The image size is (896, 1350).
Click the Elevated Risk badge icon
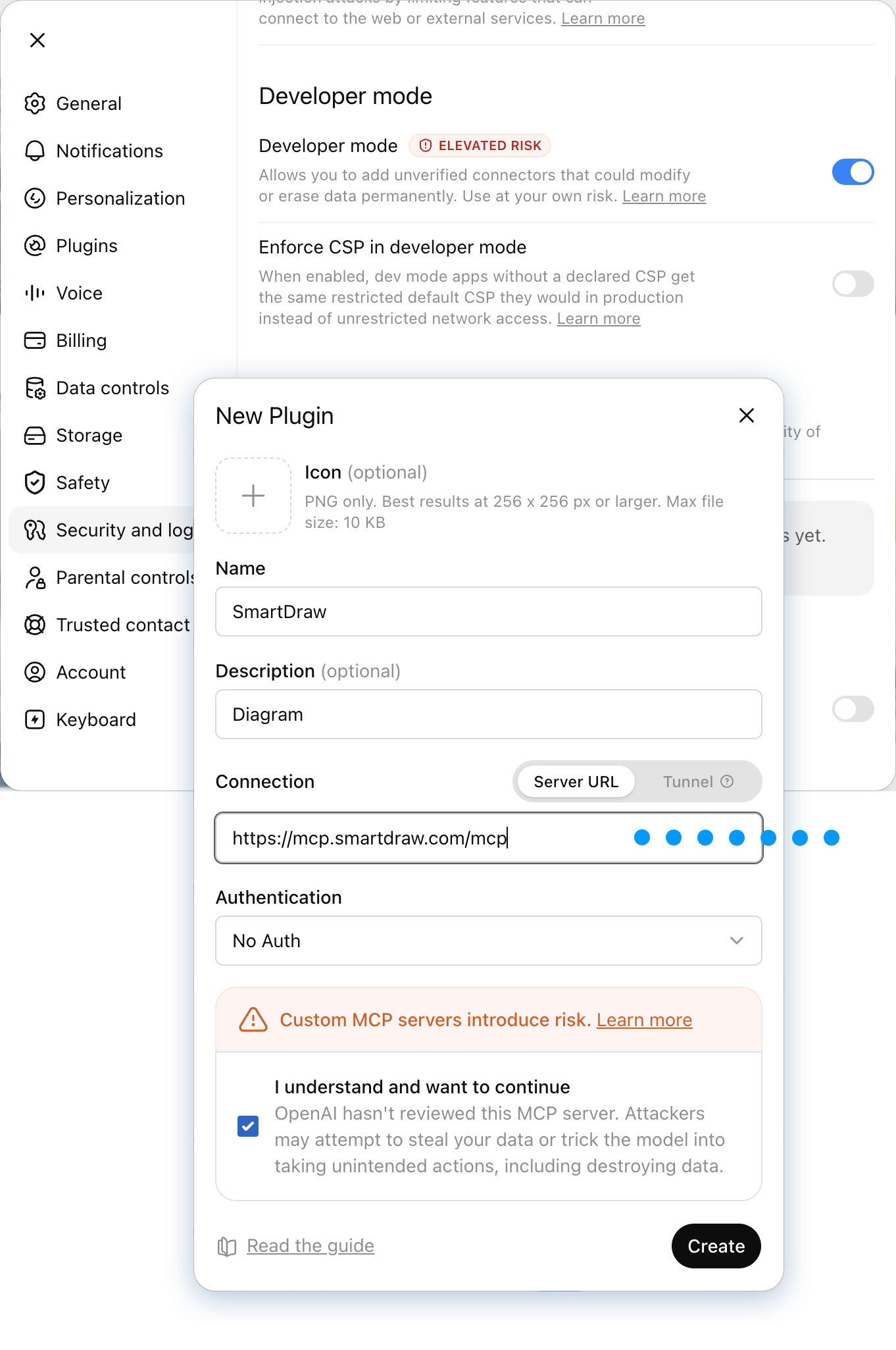[x=426, y=145]
